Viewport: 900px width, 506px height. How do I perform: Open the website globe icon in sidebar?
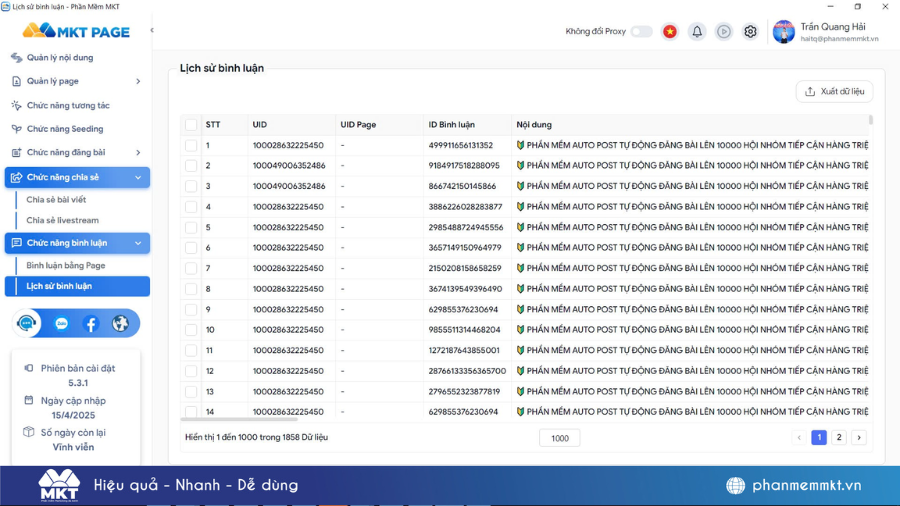(x=120, y=324)
